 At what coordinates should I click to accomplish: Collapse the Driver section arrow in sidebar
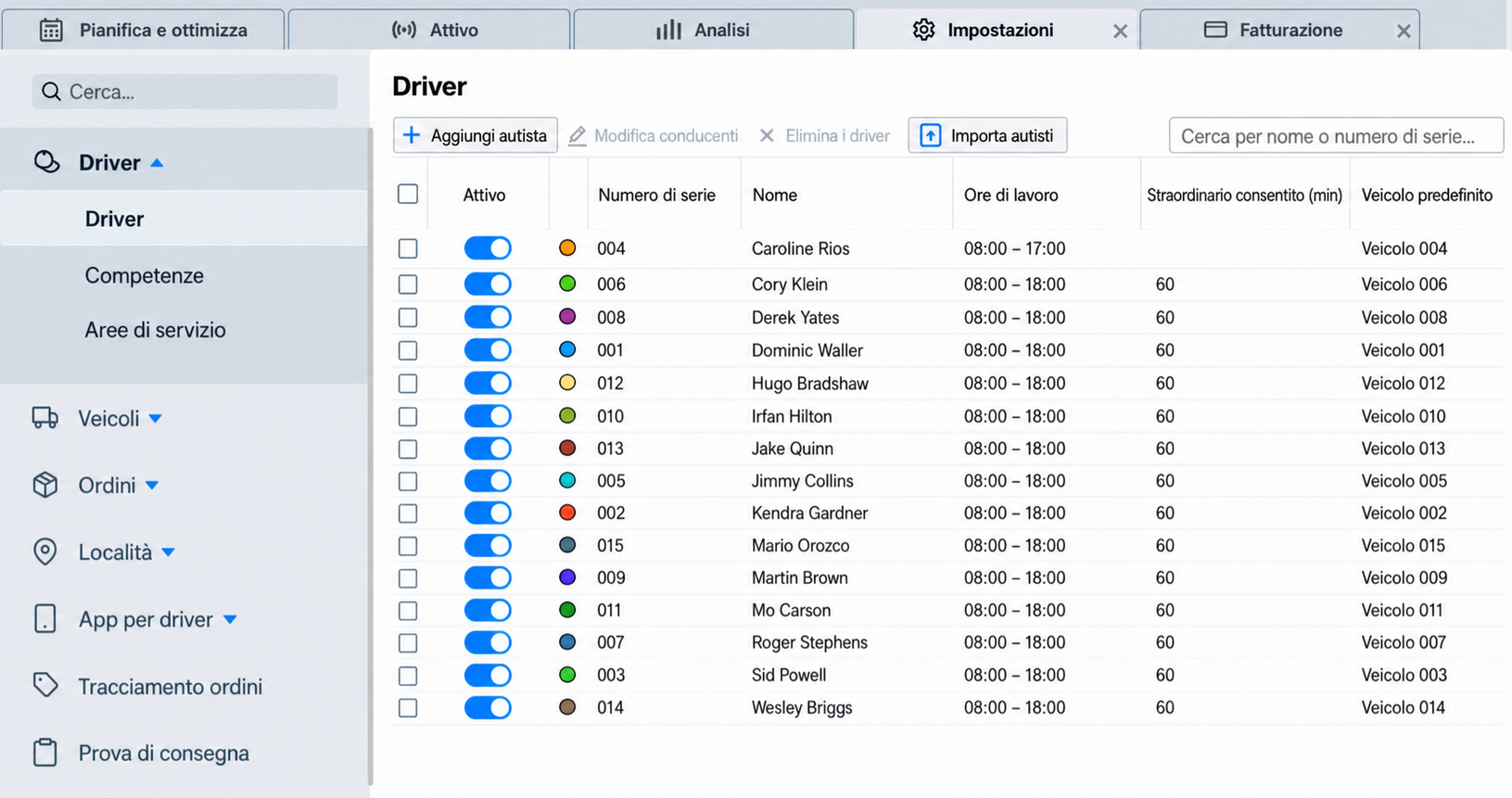point(157,163)
